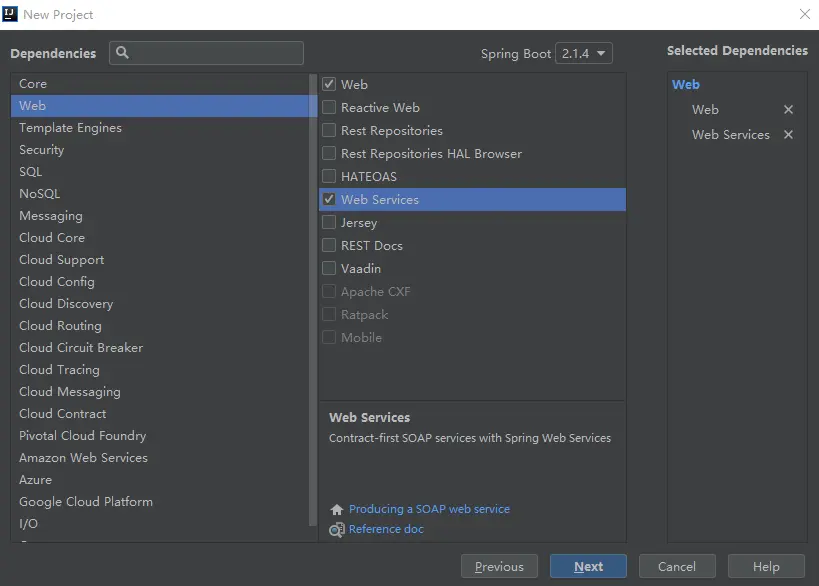
Task: Click the Reference doc icon
Action: coord(337,530)
